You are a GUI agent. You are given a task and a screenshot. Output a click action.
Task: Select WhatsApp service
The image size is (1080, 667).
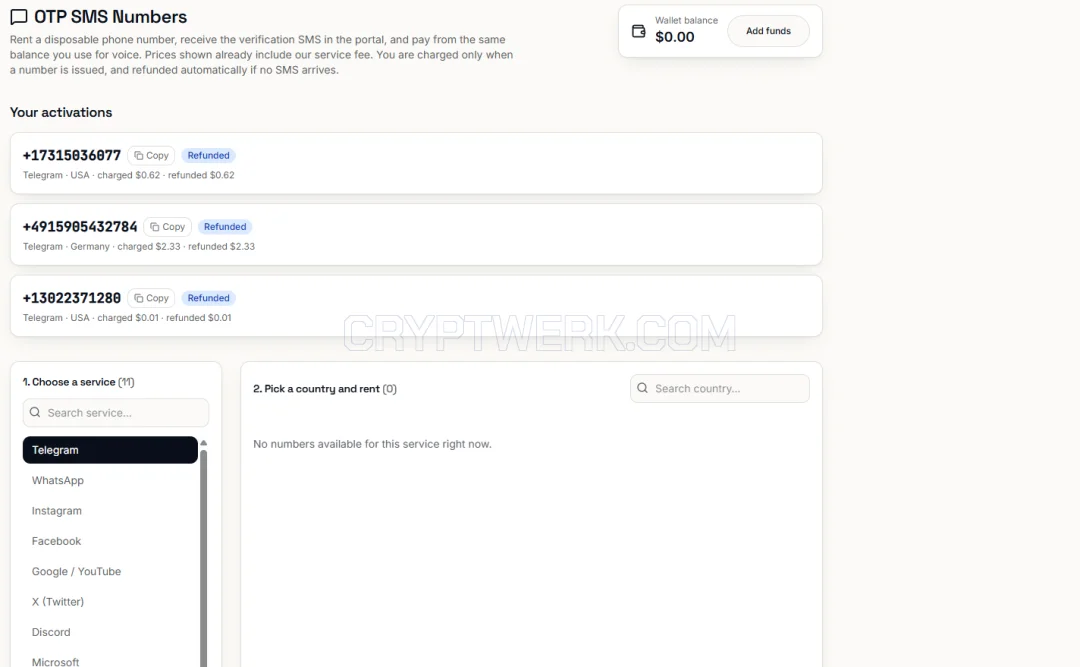point(110,480)
